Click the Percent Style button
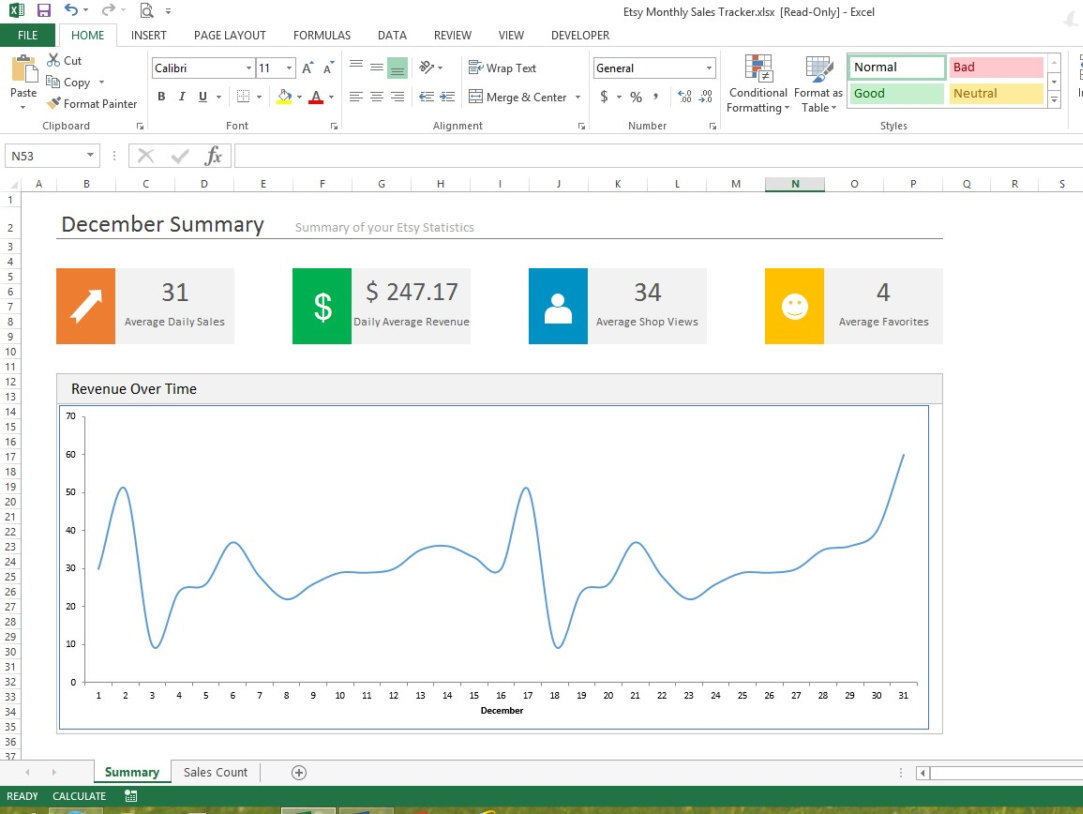 point(635,97)
